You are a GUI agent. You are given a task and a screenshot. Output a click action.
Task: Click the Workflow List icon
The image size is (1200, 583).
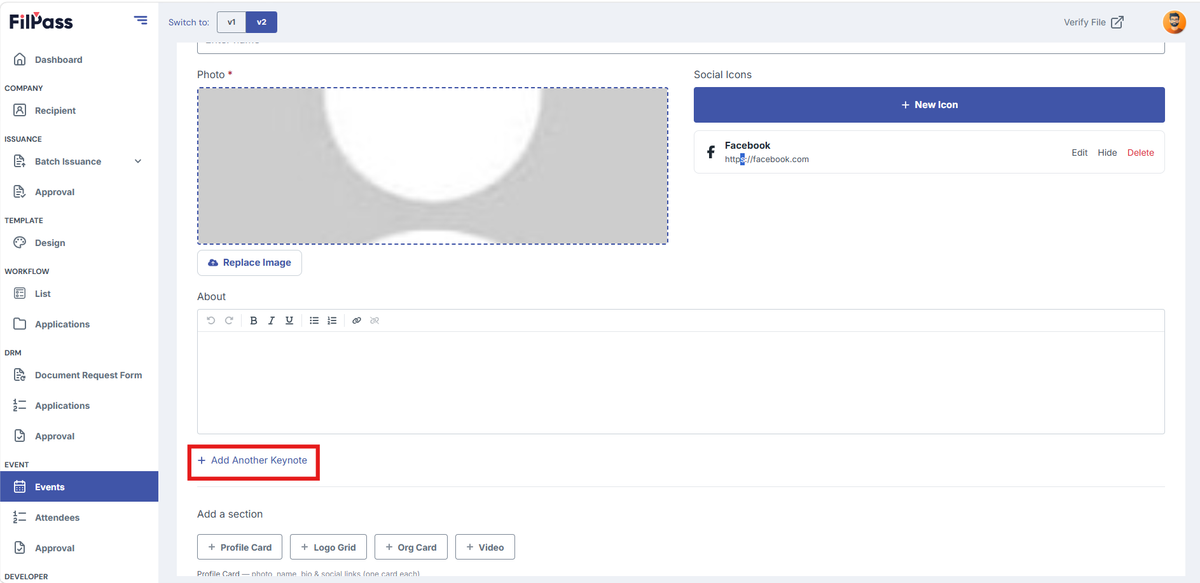tap(20, 294)
